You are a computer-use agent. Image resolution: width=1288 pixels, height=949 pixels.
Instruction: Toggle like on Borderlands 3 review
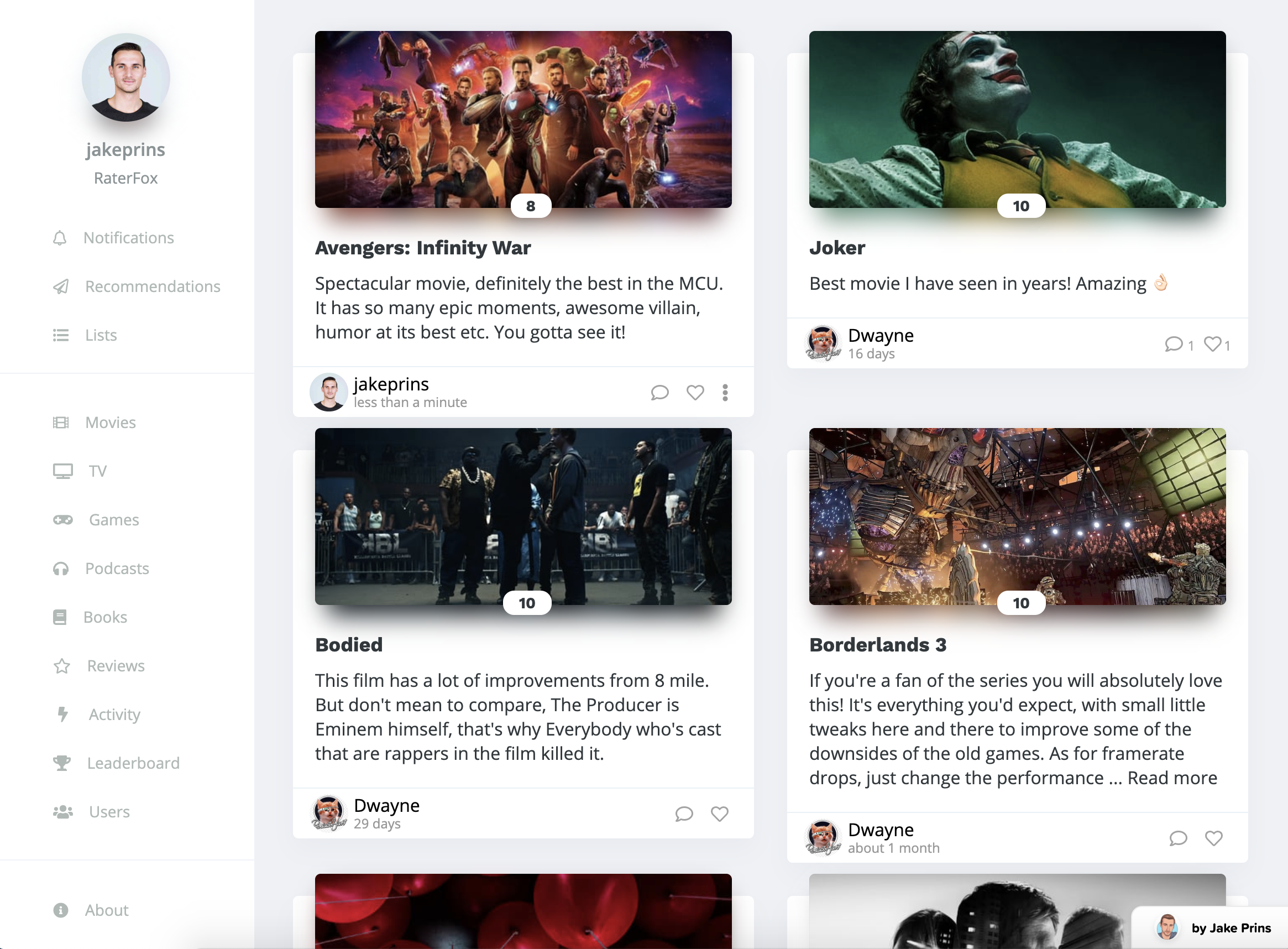[x=1213, y=838]
